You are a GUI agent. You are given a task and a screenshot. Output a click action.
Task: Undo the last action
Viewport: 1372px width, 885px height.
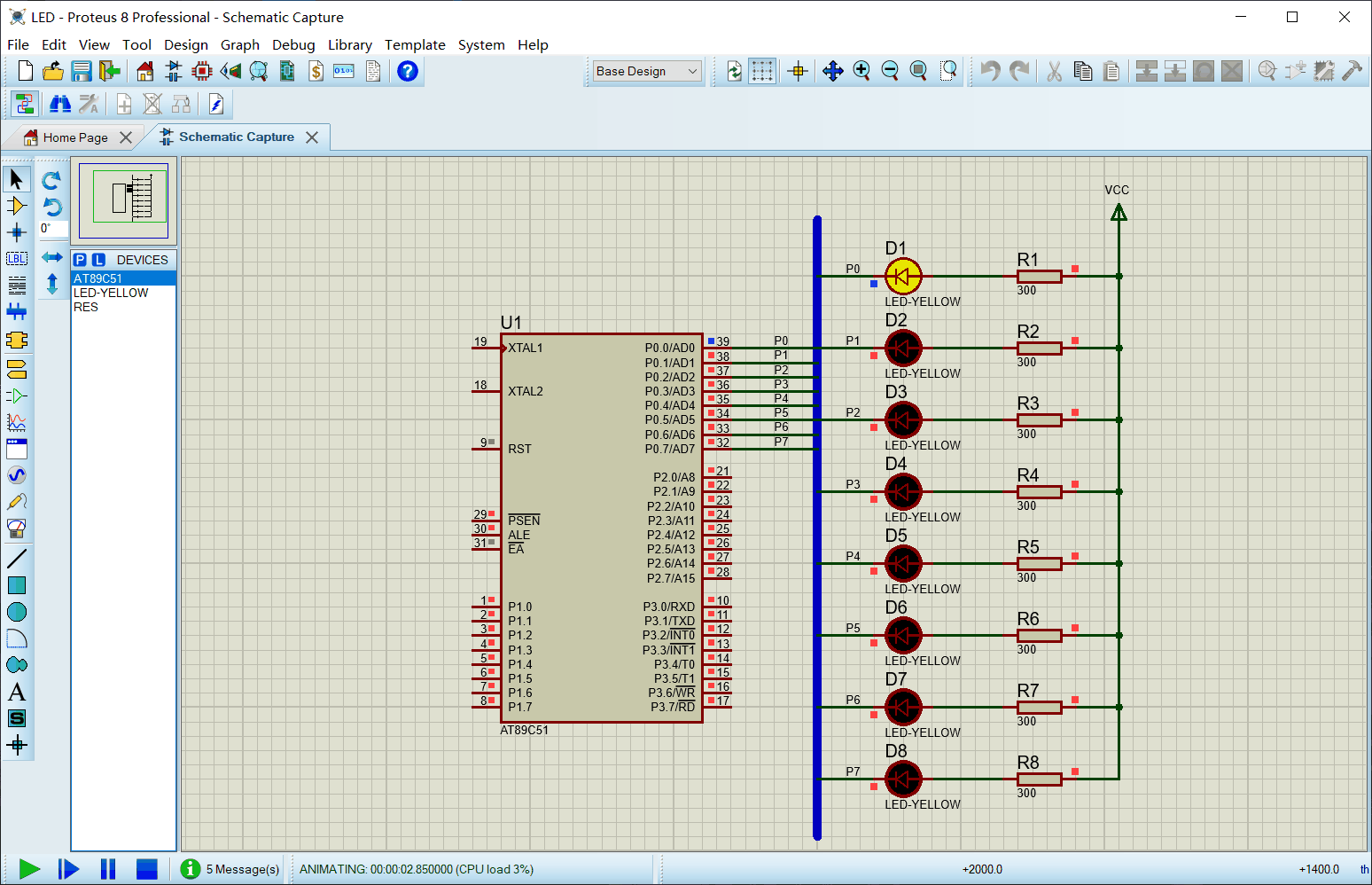(x=990, y=71)
